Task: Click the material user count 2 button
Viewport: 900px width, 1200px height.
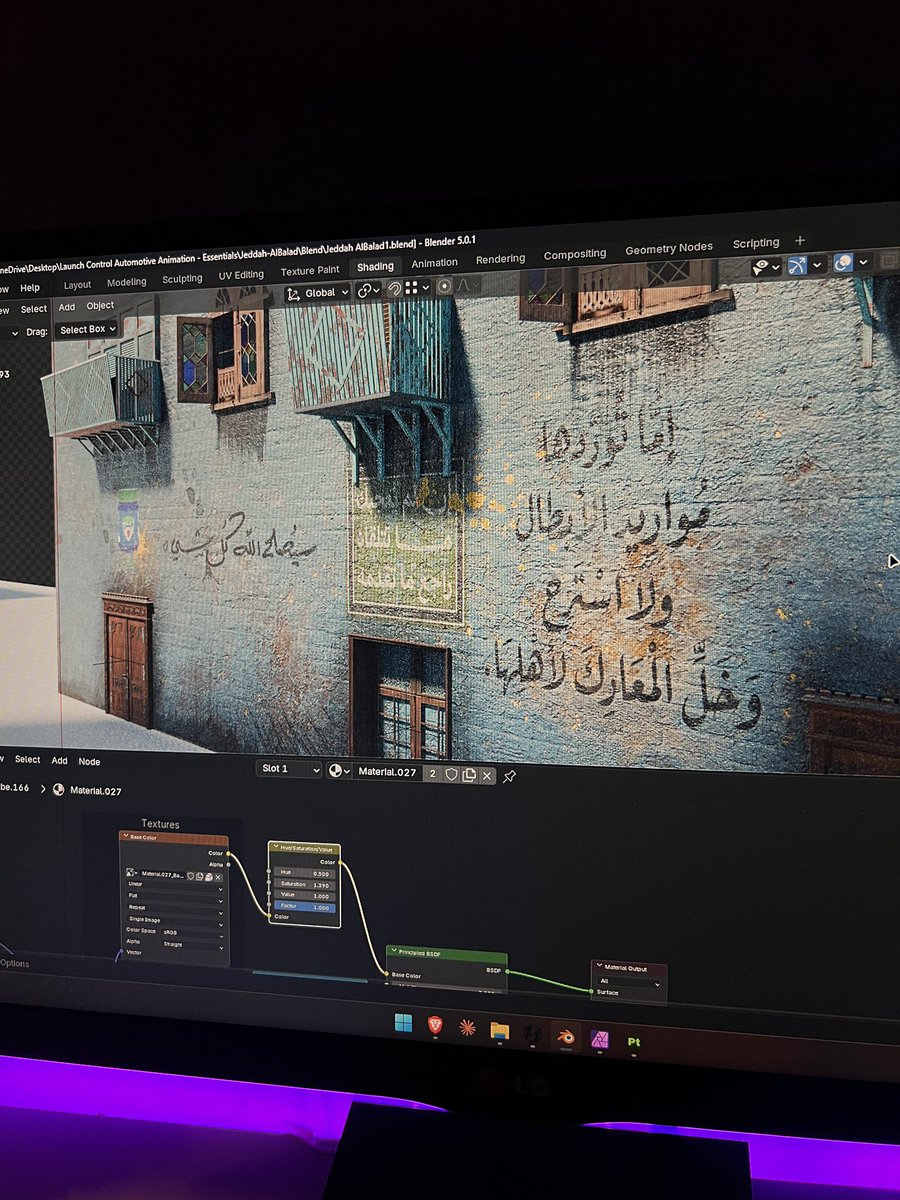Action: pyautogui.click(x=433, y=774)
